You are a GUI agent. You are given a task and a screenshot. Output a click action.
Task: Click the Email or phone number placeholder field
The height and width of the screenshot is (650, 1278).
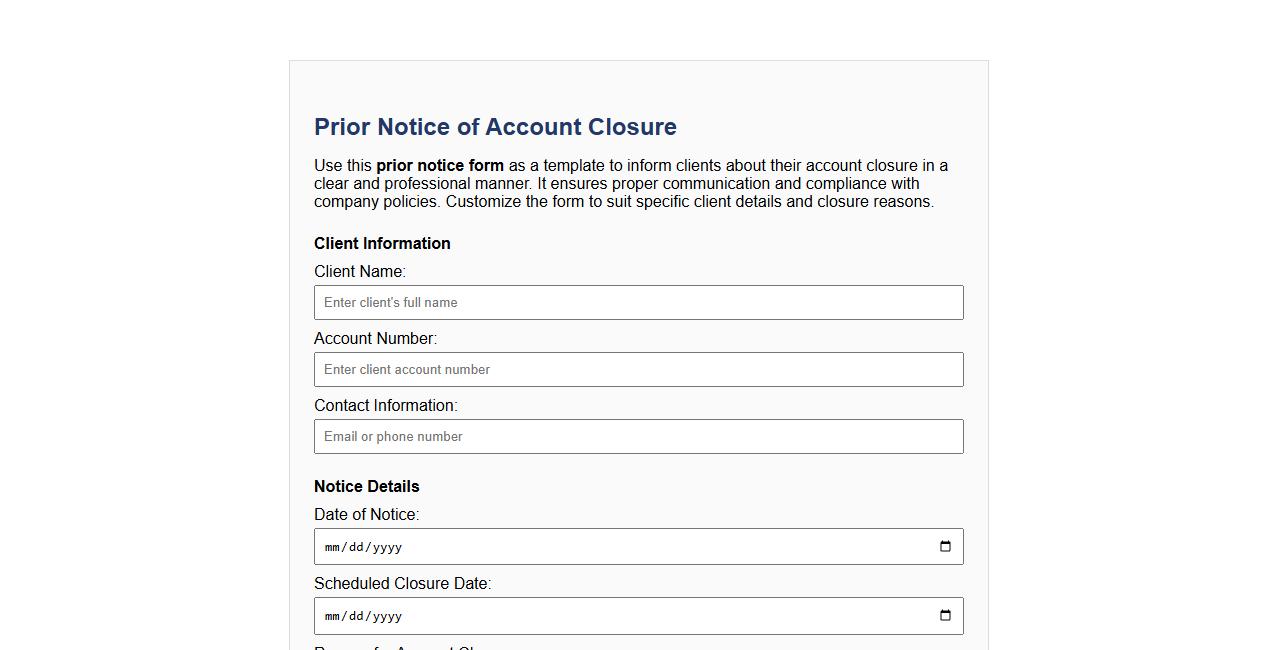click(638, 436)
